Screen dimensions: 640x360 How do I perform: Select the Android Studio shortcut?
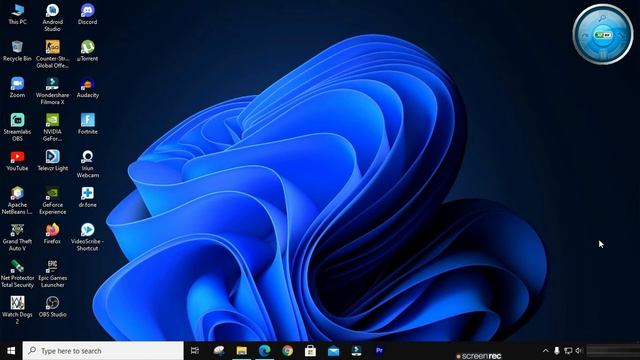[53, 18]
